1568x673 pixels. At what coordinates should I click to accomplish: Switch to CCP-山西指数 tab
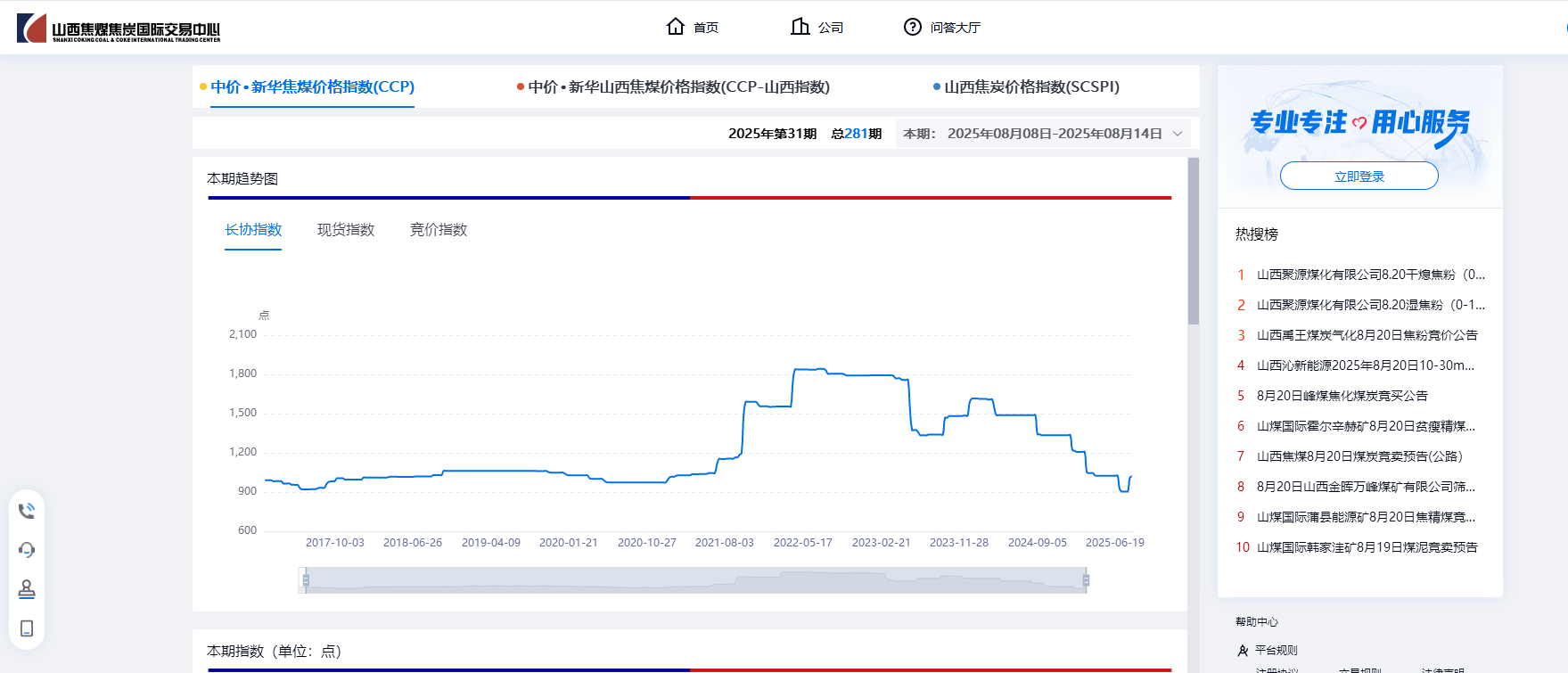(678, 87)
